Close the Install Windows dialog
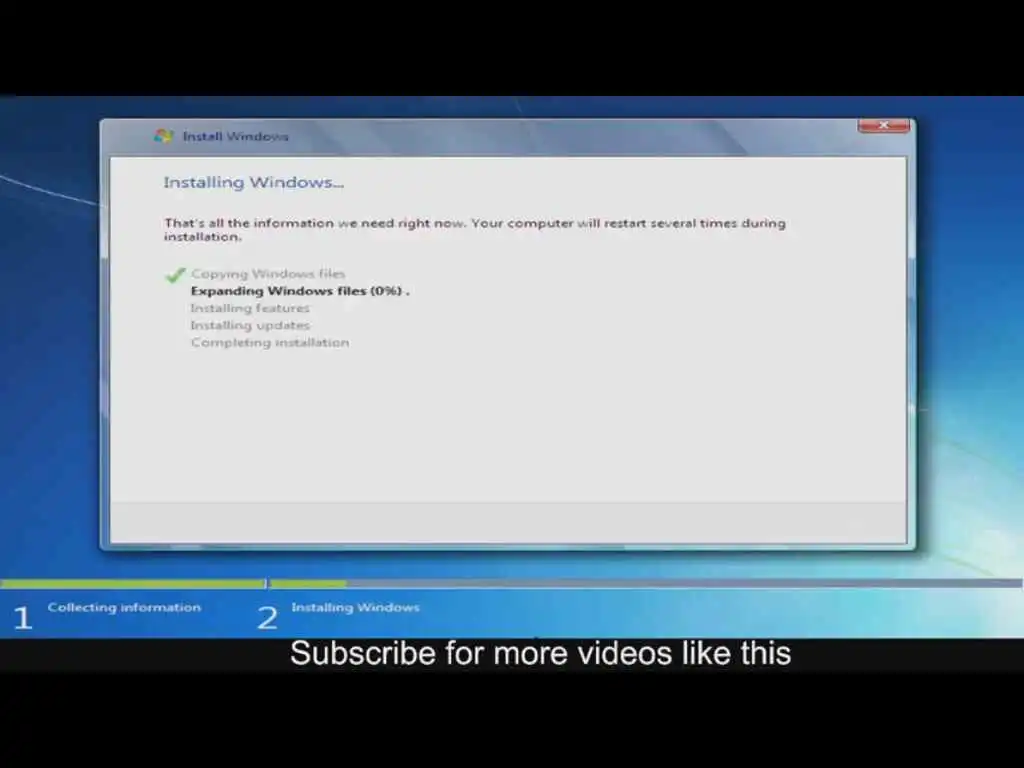This screenshot has height=768, width=1024. pyautogui.click(x=884, y=125)
